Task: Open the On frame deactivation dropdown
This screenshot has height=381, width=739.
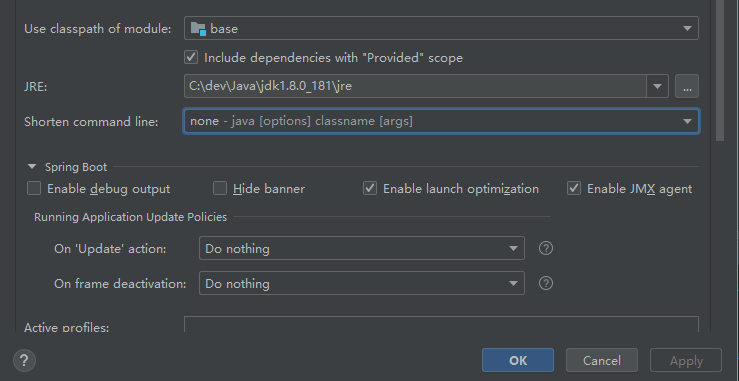Action: pos(361,283)
